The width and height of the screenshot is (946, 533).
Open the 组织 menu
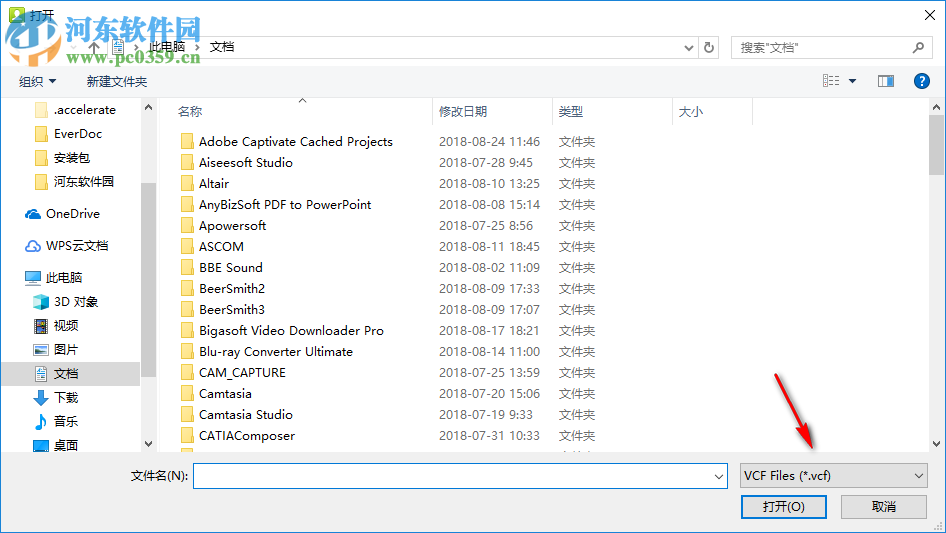(x=37, y=81)
